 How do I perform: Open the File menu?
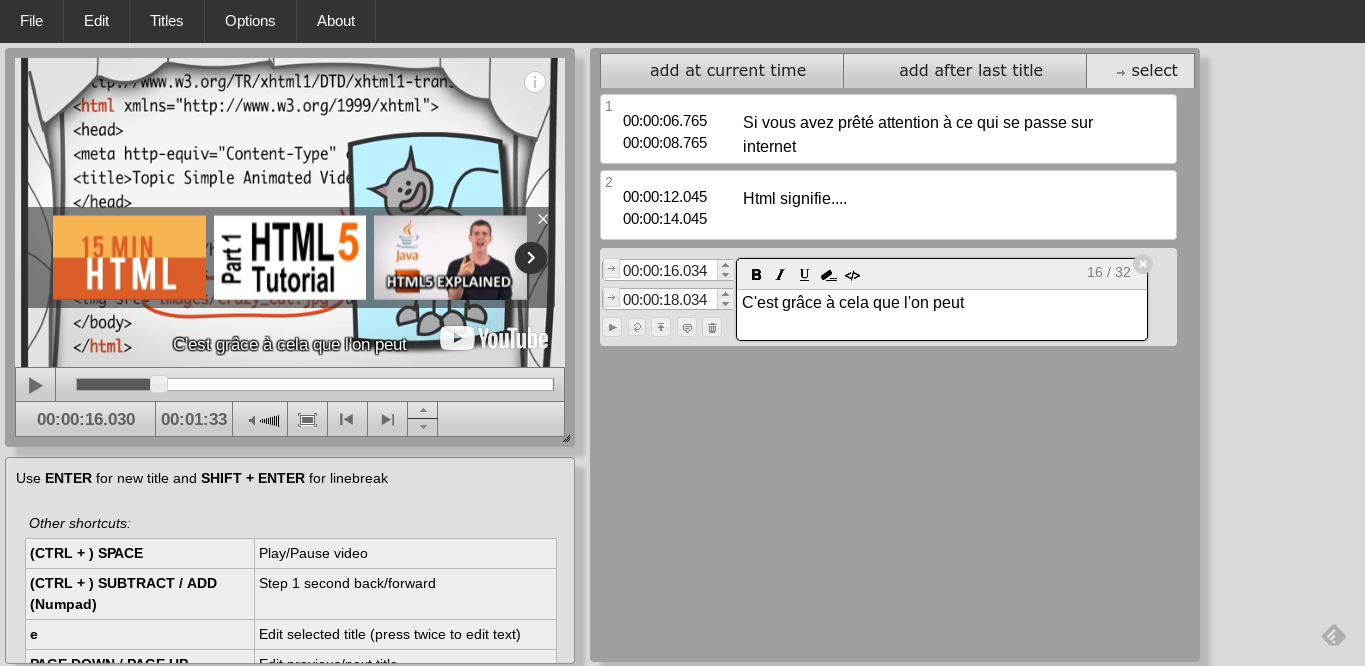tap(31, 21)
